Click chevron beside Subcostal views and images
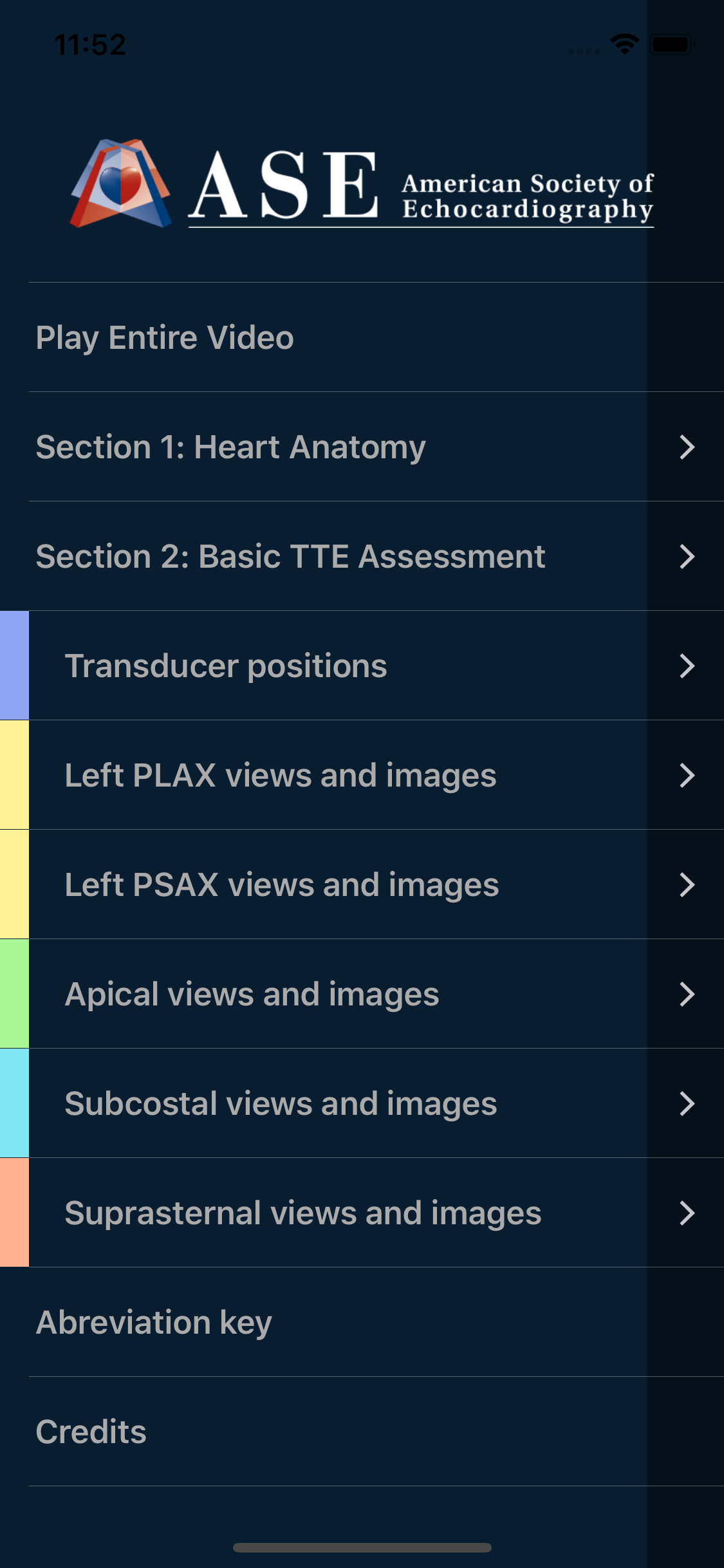 [687, 1103]
